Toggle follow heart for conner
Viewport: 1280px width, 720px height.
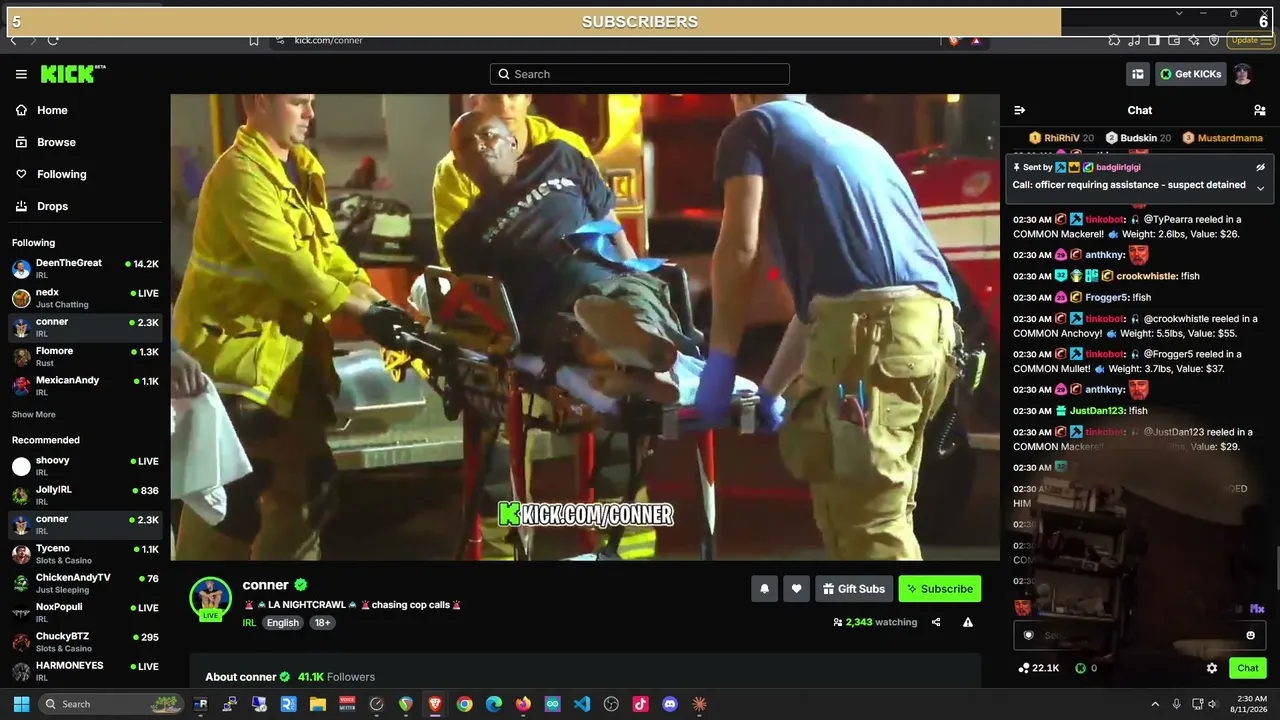(796, 589)
